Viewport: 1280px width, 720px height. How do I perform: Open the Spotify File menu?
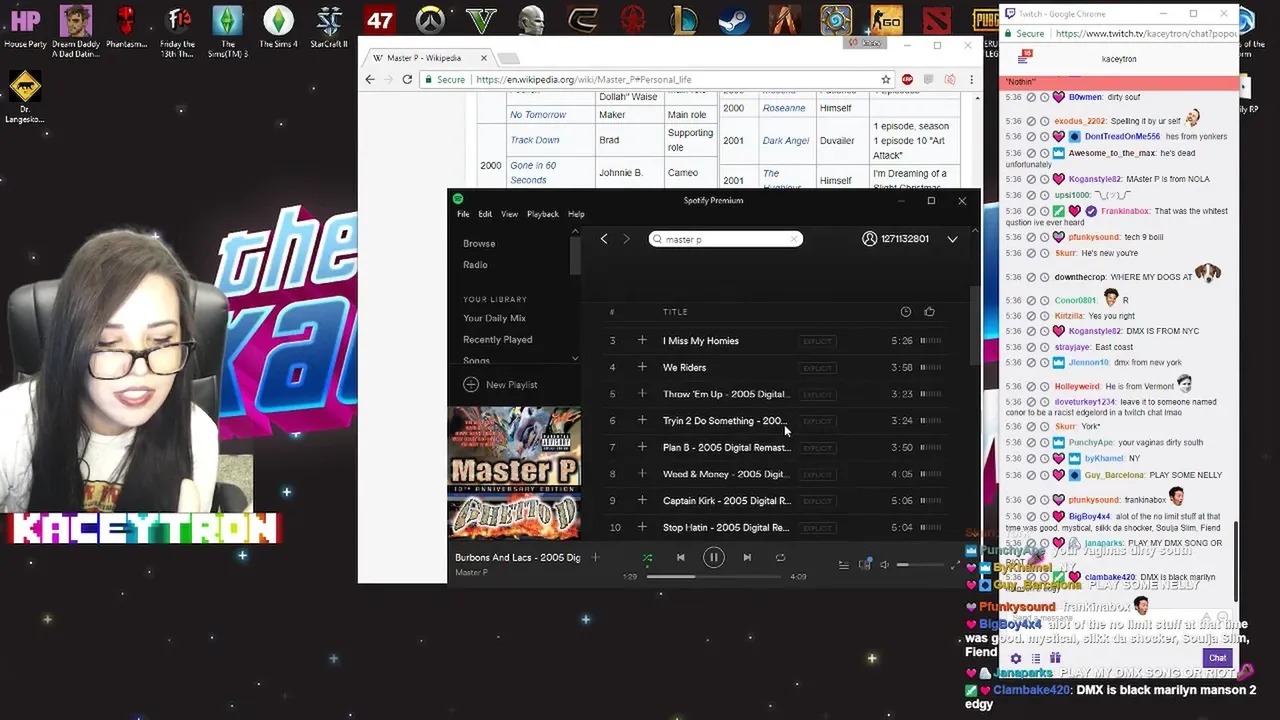463,214
